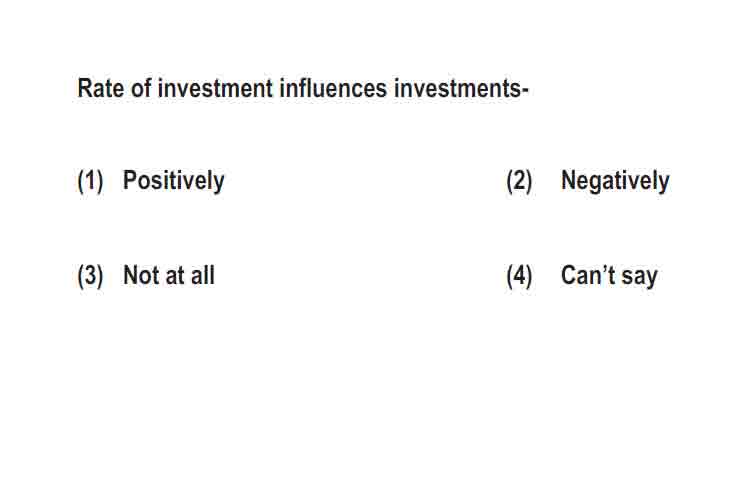Screen dimensions: 750x500
Task: Click the trailing hyphen after investments
Action: [526, 90]
